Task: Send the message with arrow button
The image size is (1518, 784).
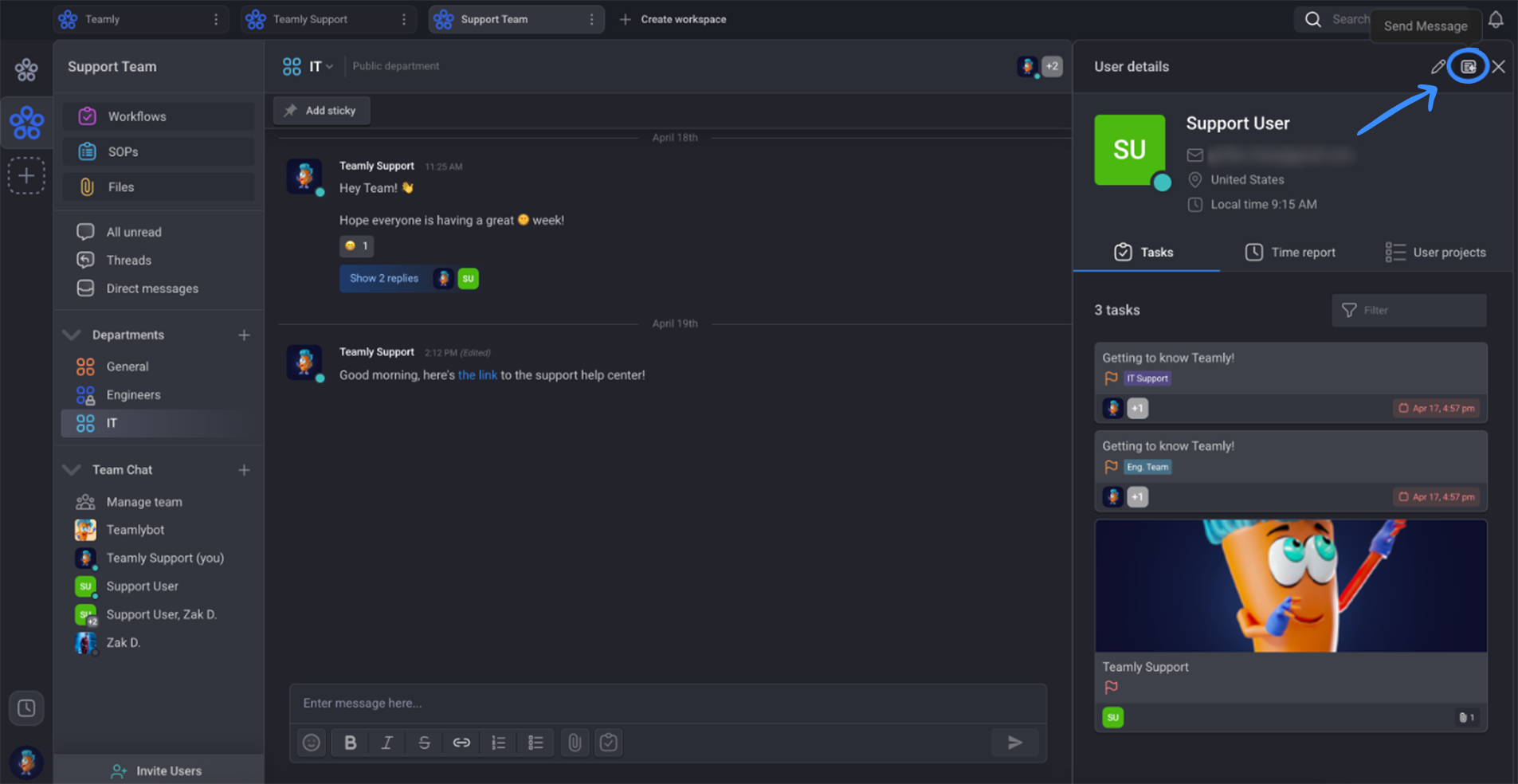Action: click(1015, 743)
